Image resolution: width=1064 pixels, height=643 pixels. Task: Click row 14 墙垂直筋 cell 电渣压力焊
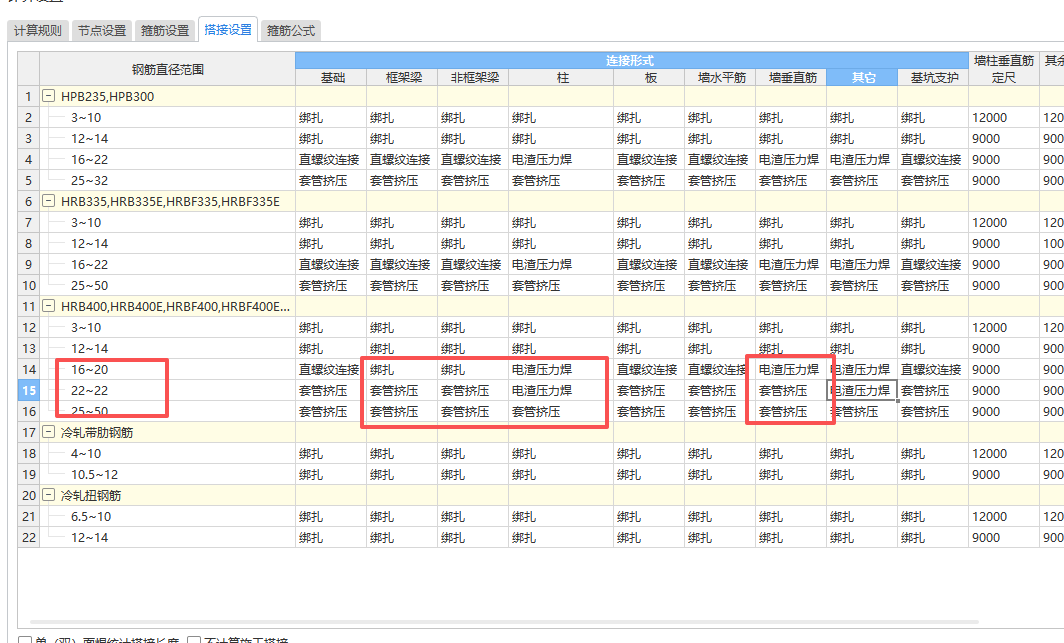(791, 370)
